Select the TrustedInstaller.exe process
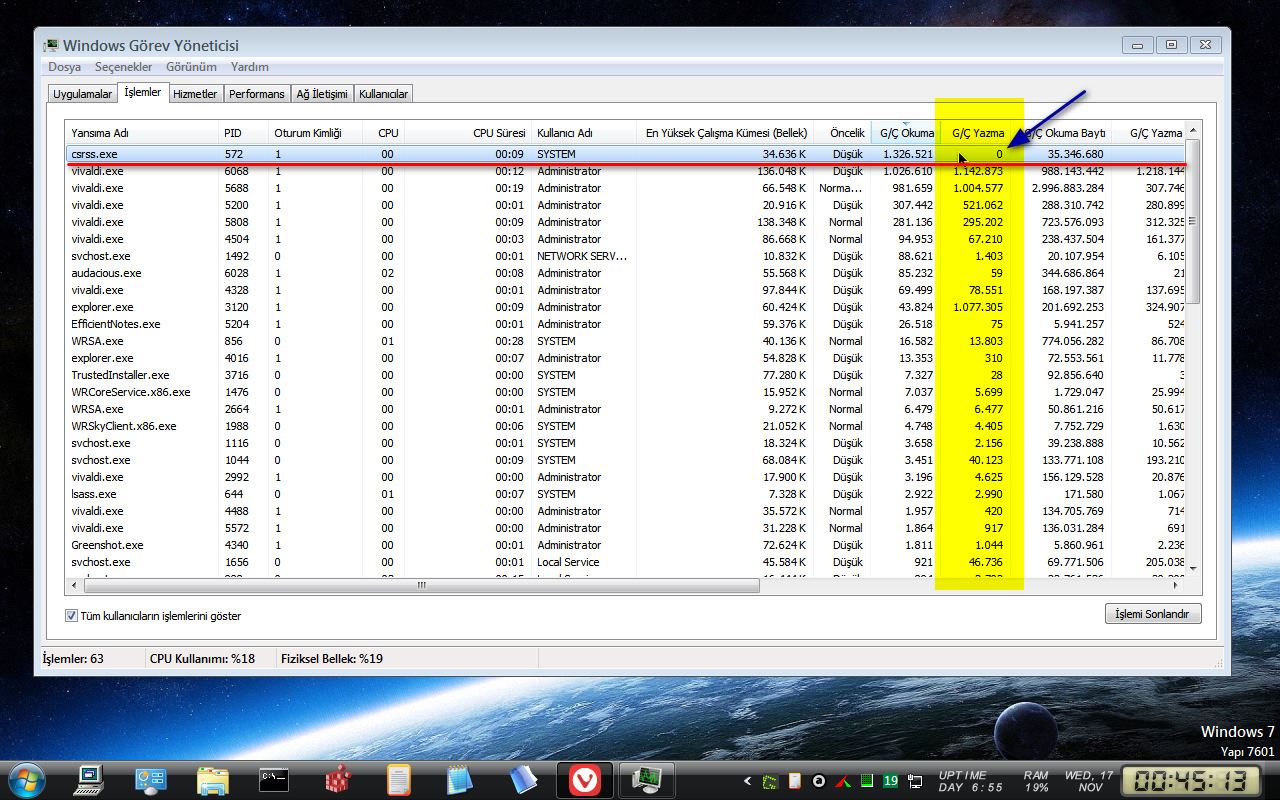Image resolution: width=1280 pixels, height=800 pixels. 625,375
